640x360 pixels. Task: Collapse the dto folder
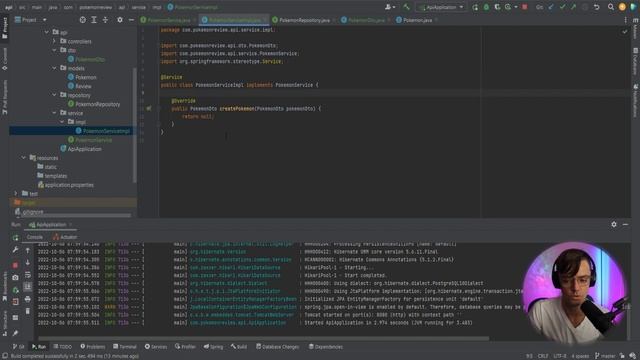point(54,50)
